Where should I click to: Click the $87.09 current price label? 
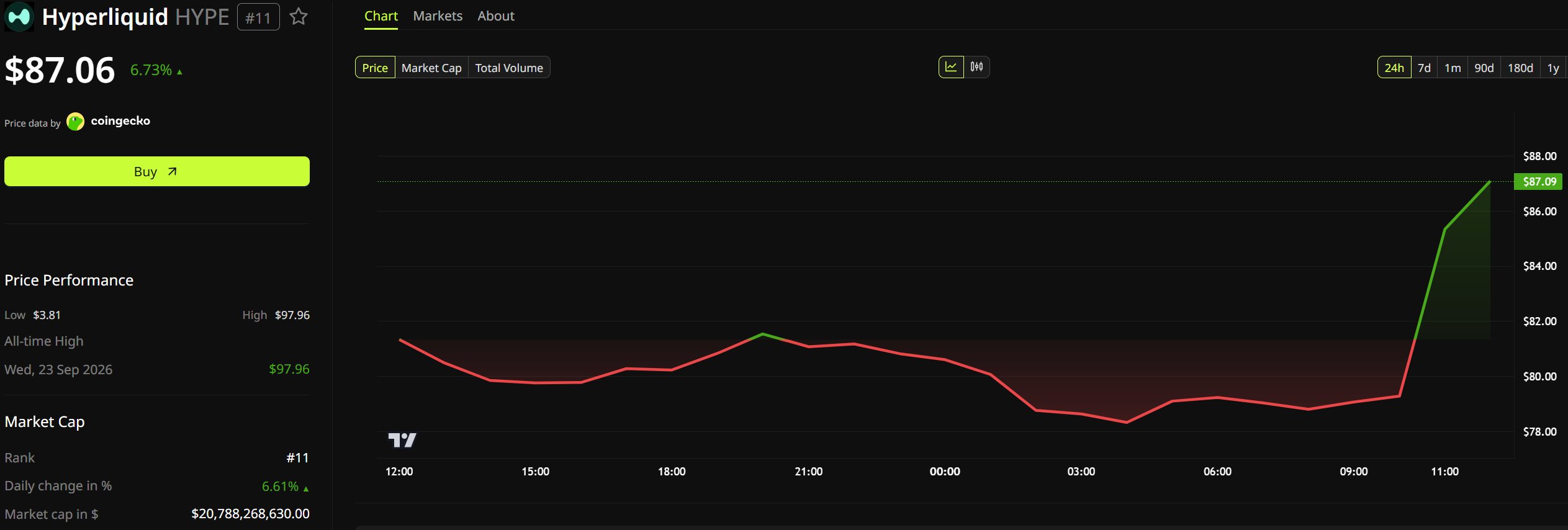click(x=1539, y=182)
